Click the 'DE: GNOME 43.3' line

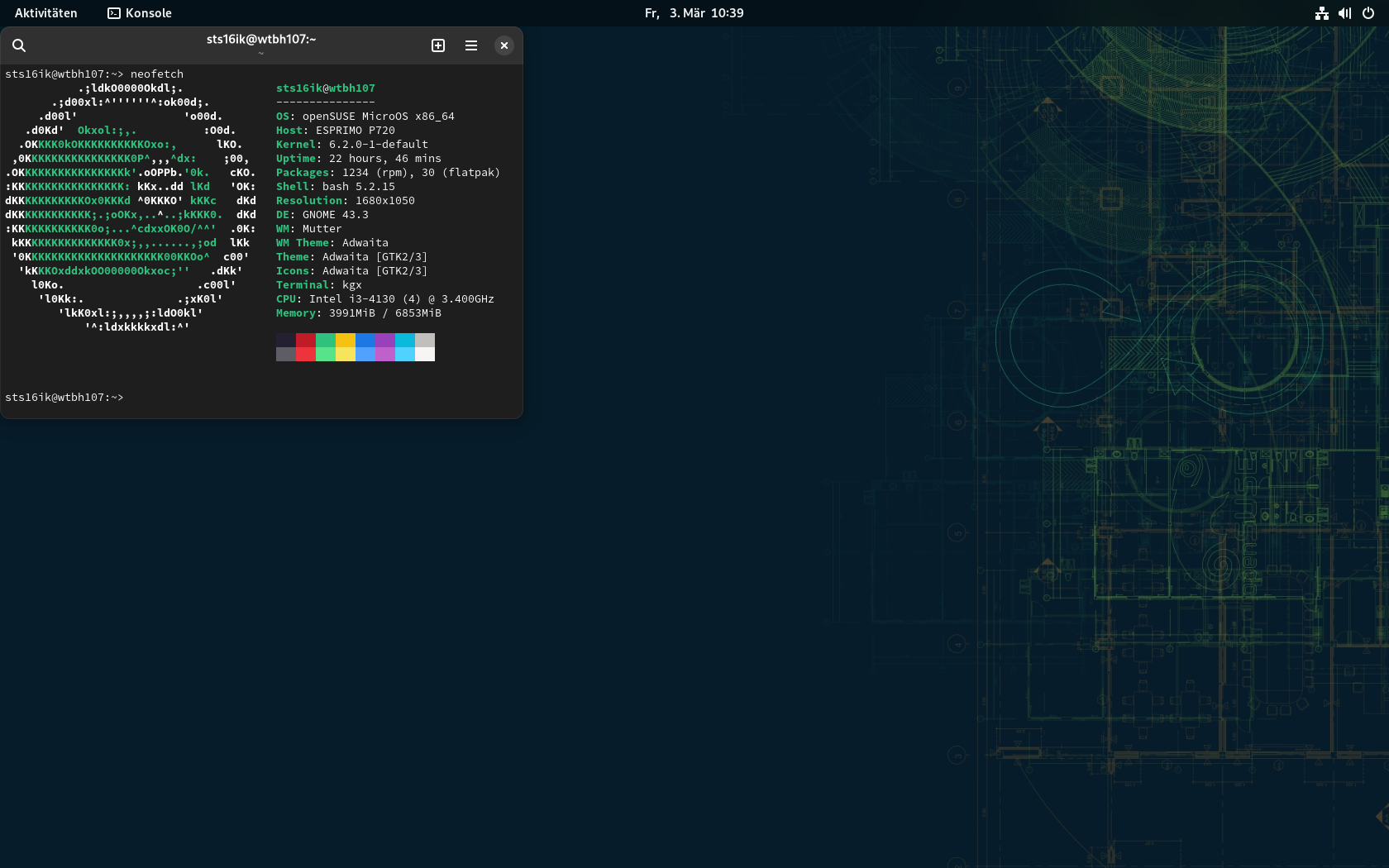point(322,215)
